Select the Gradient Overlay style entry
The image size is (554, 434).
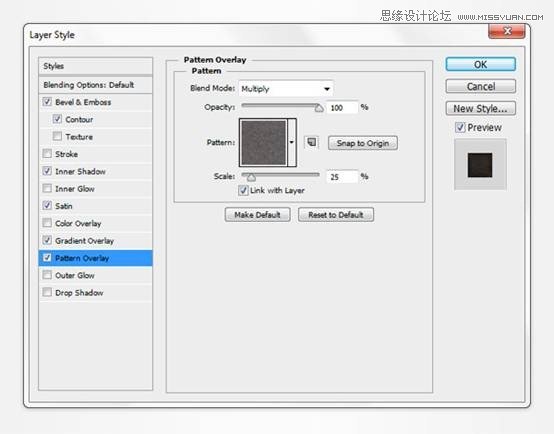(x=84, y=241)
